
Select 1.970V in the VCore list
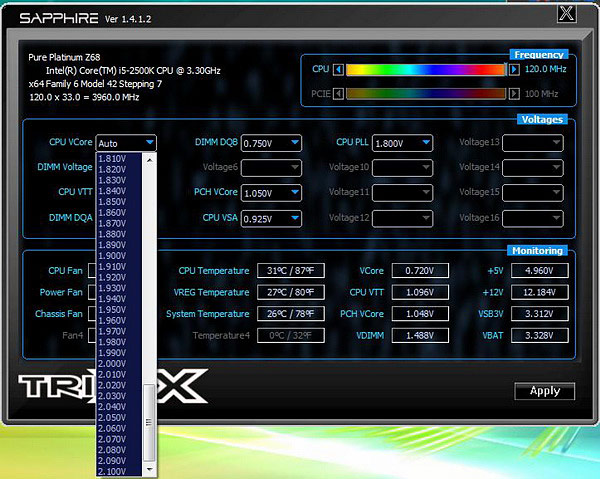pos(119,331)
